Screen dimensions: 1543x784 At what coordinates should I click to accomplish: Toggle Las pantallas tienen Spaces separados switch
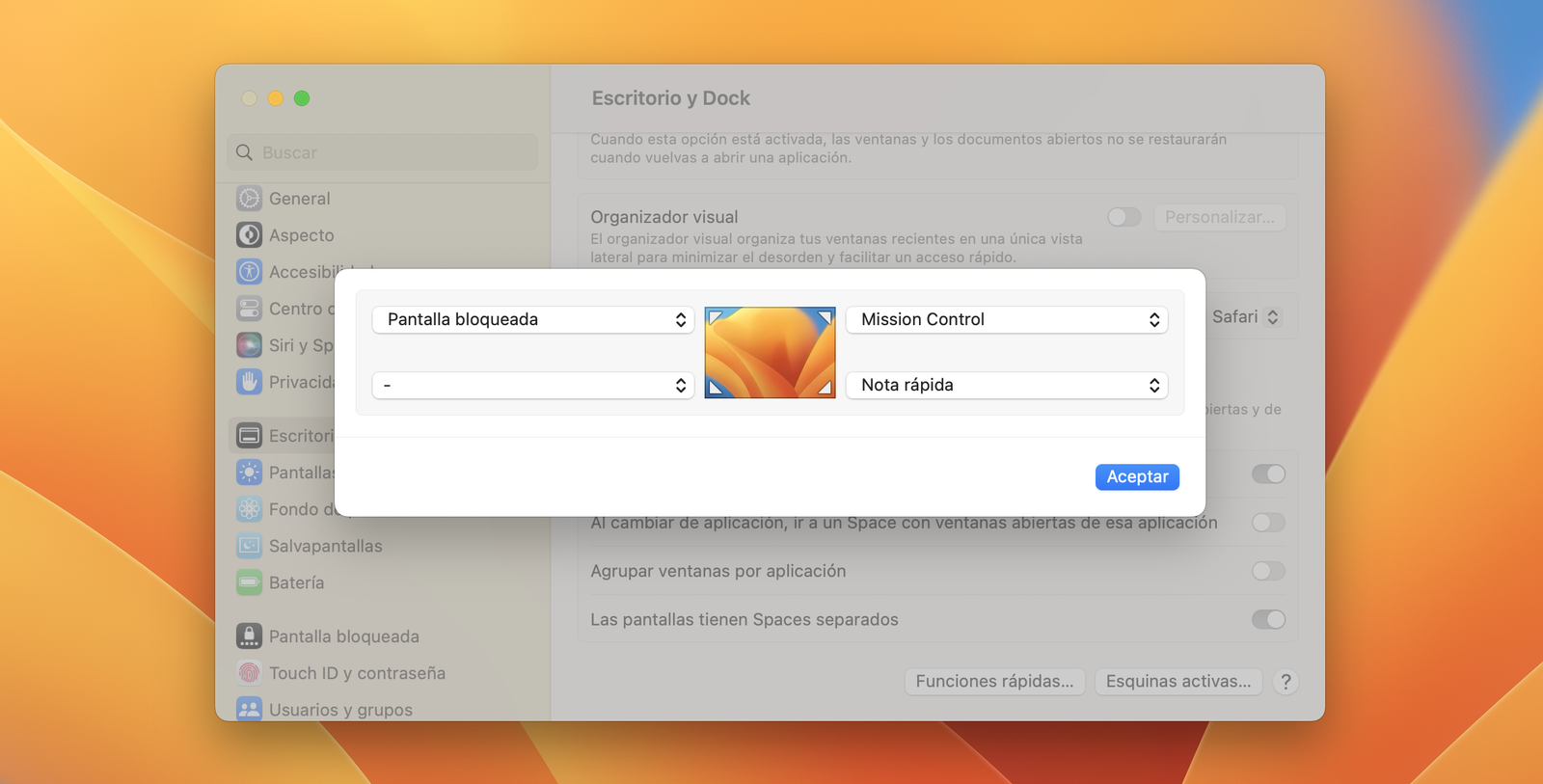(x=1268, y=619)
